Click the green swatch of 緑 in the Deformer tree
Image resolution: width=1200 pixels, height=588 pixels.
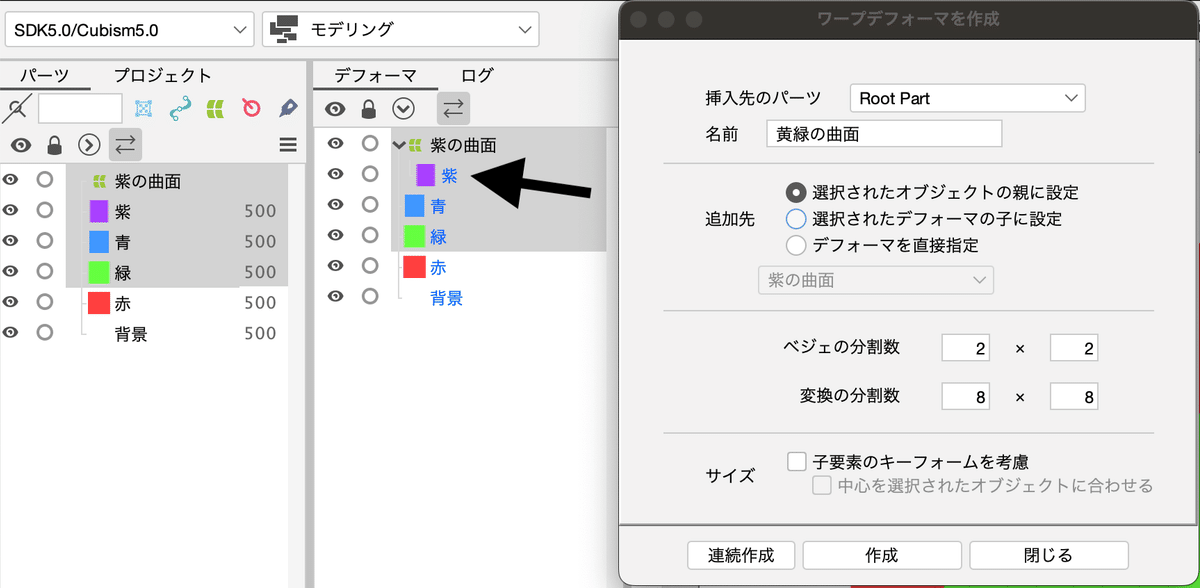coord(415,236)
